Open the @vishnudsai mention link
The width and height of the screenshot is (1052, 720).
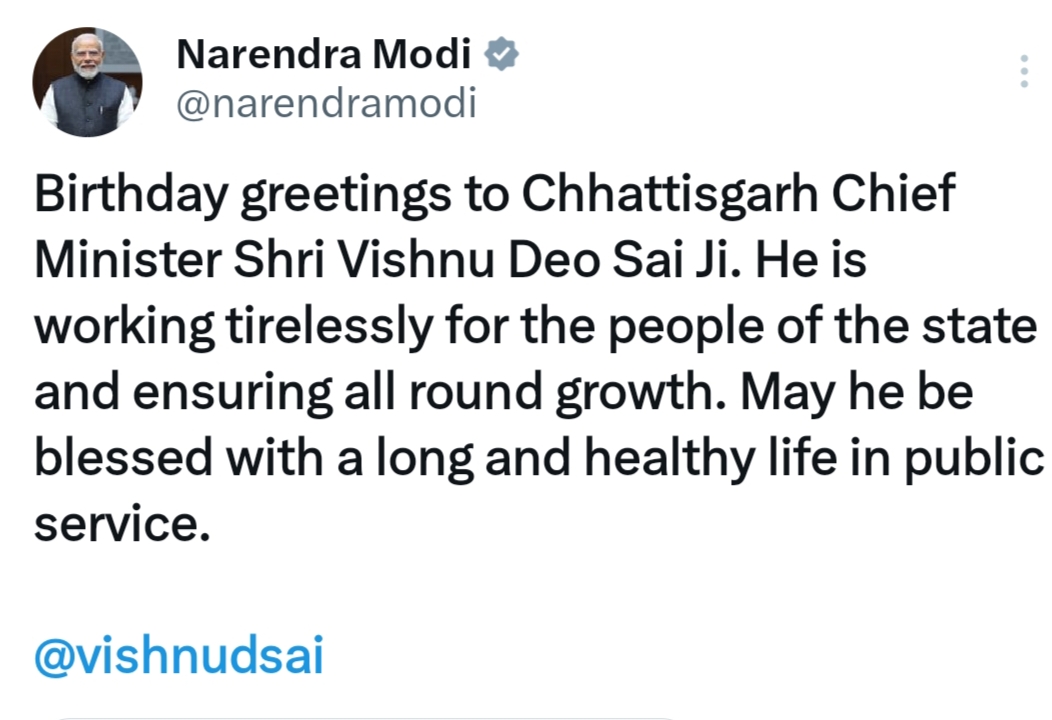(x=179, y=656)
